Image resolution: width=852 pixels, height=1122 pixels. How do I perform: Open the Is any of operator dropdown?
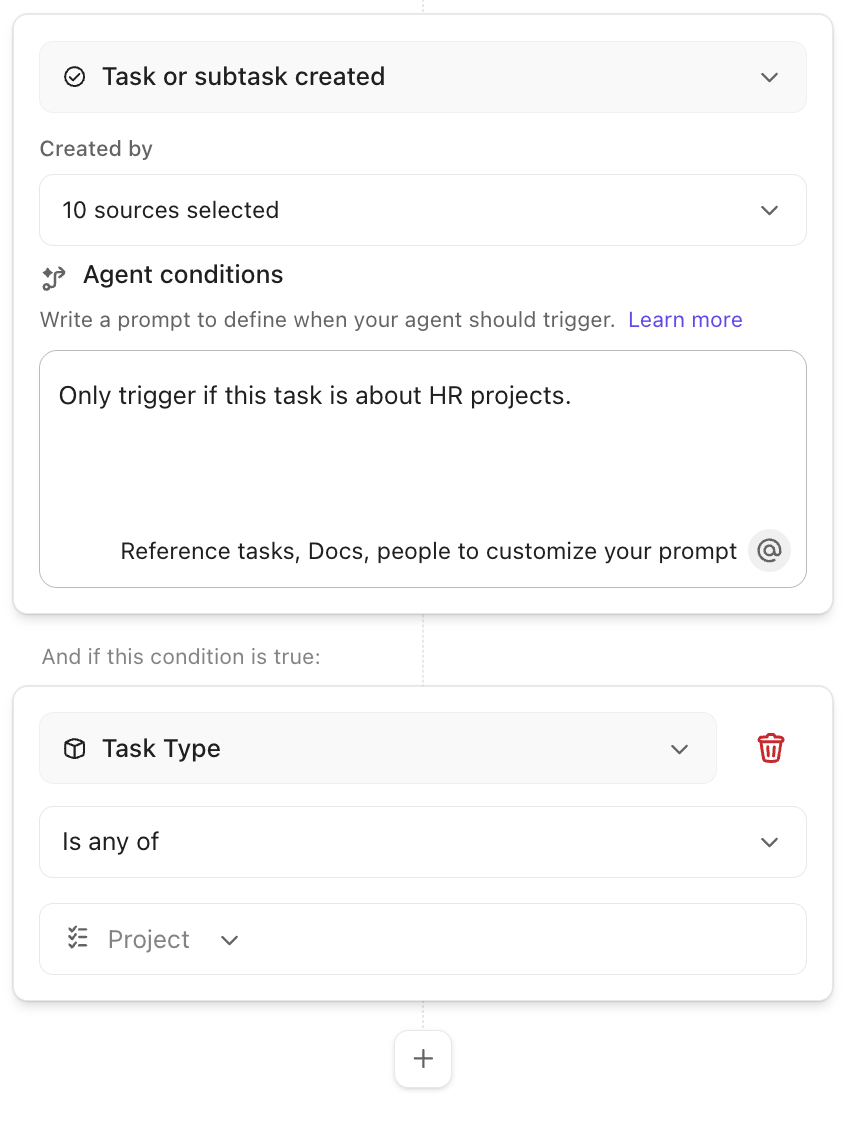click(768, 841)
